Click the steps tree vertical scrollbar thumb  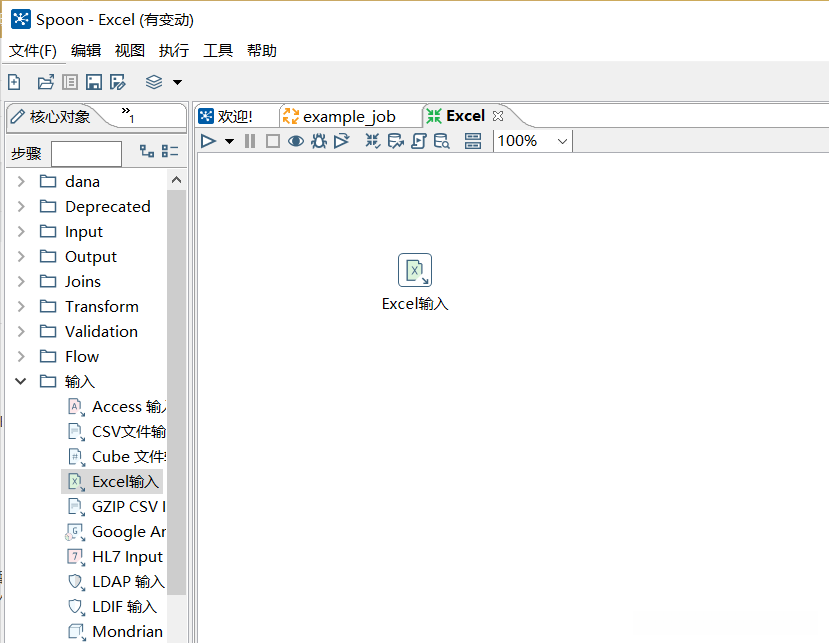point(177,392)
